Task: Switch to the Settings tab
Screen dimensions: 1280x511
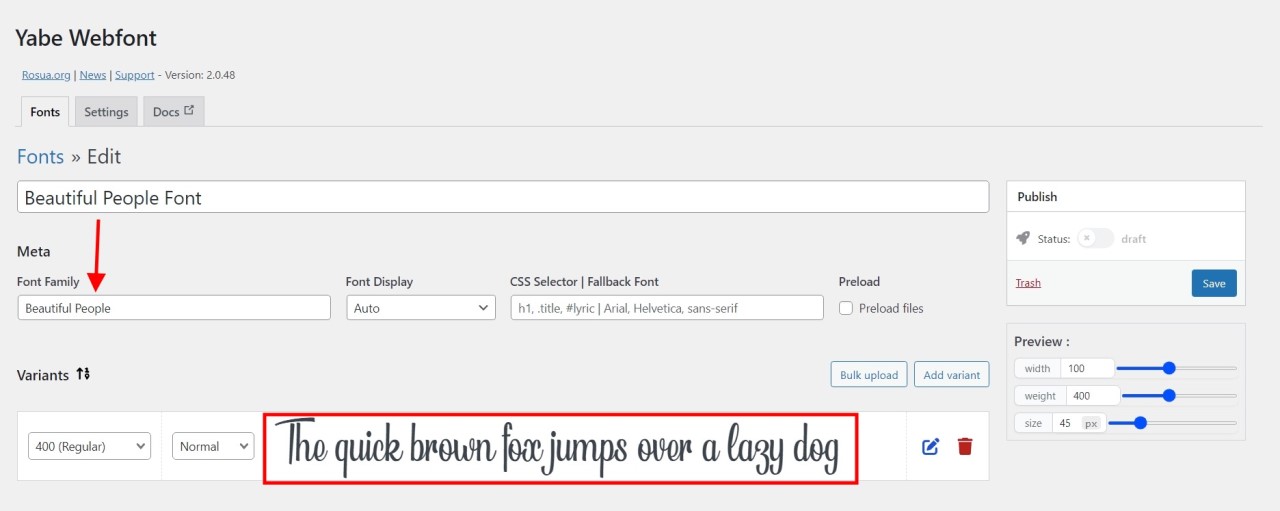Action: [x=106, y=112]
